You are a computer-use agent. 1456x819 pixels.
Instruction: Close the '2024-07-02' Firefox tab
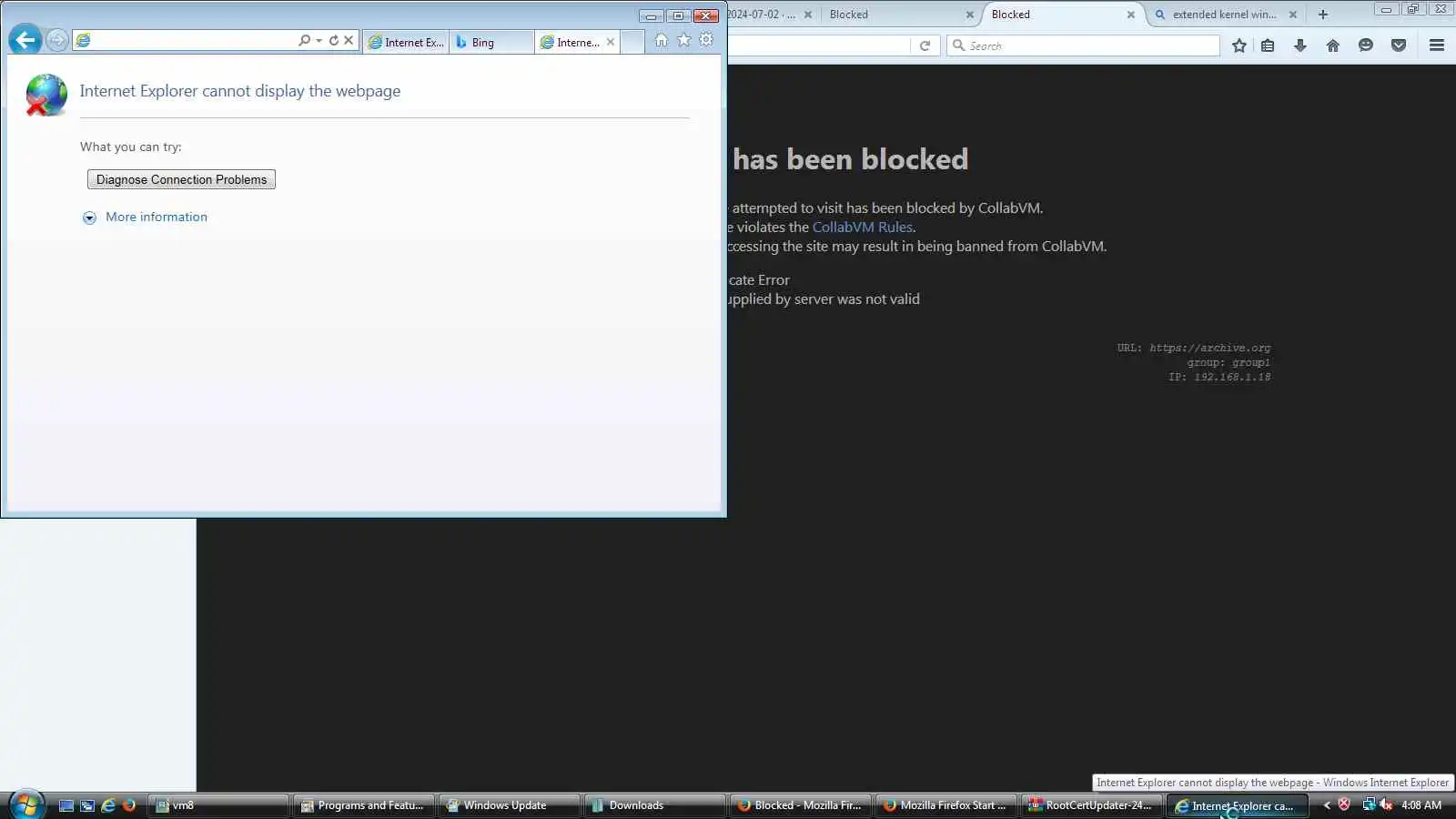[808, 15]
